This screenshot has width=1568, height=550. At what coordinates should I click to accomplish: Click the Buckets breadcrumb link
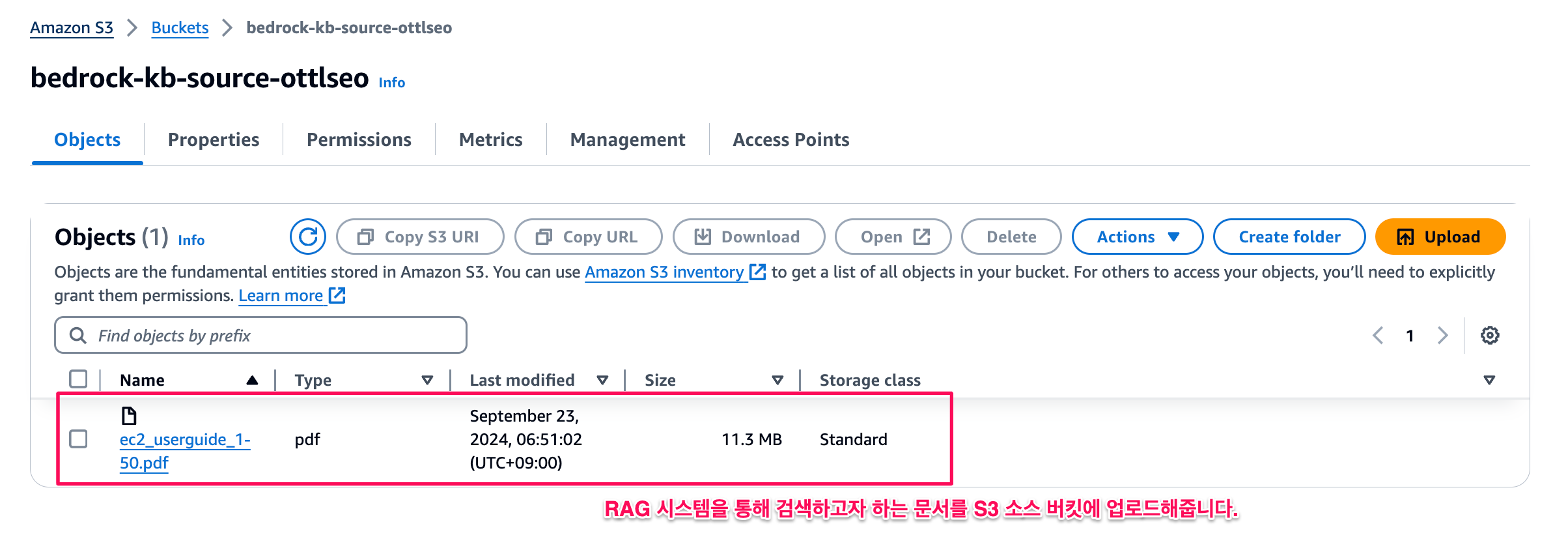point(180,27)
